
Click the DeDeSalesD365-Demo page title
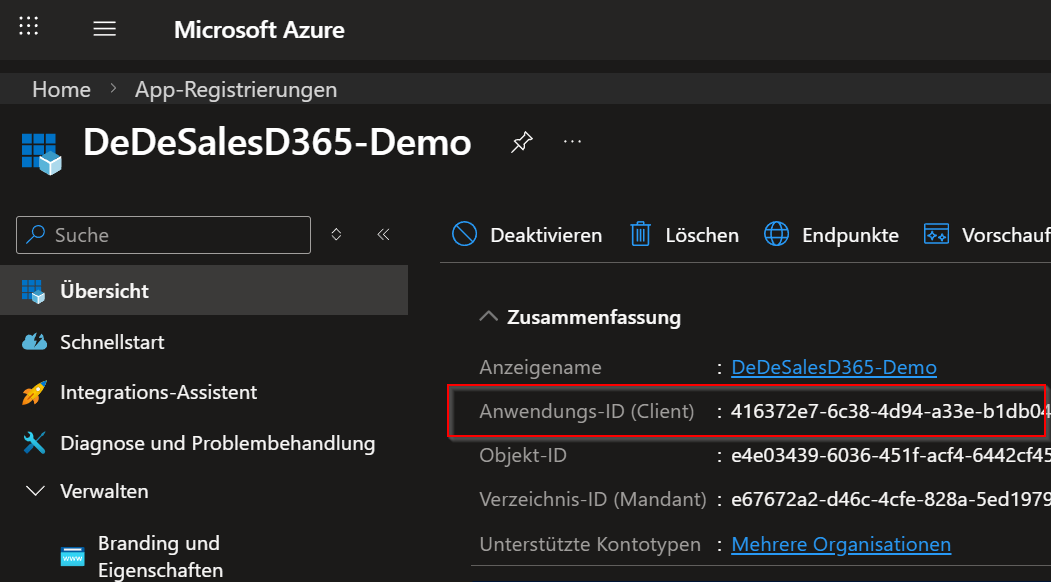pyautogui.click(x=277, y=143)
